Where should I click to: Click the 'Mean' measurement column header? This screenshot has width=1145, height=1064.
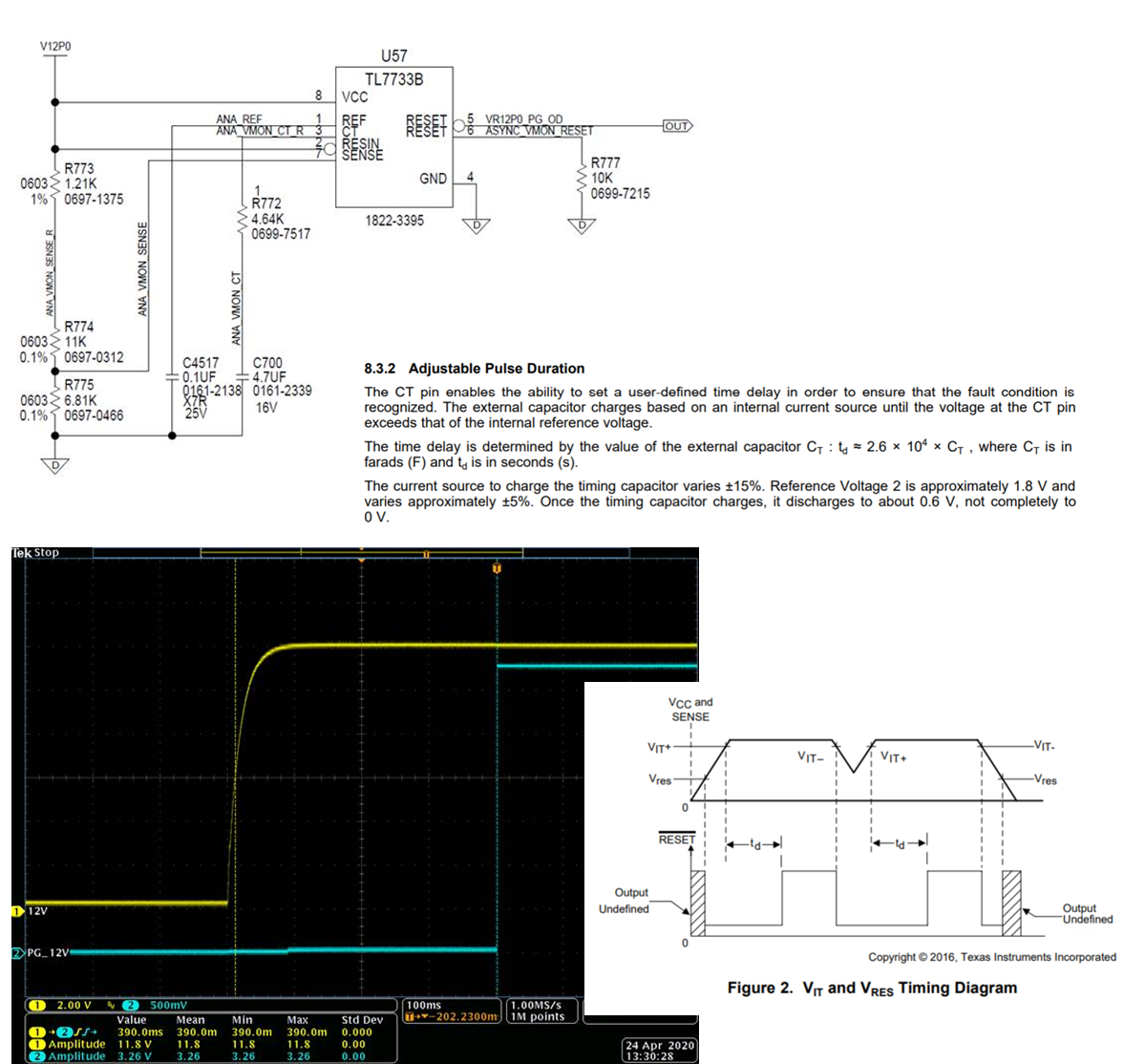(191, 1019)
